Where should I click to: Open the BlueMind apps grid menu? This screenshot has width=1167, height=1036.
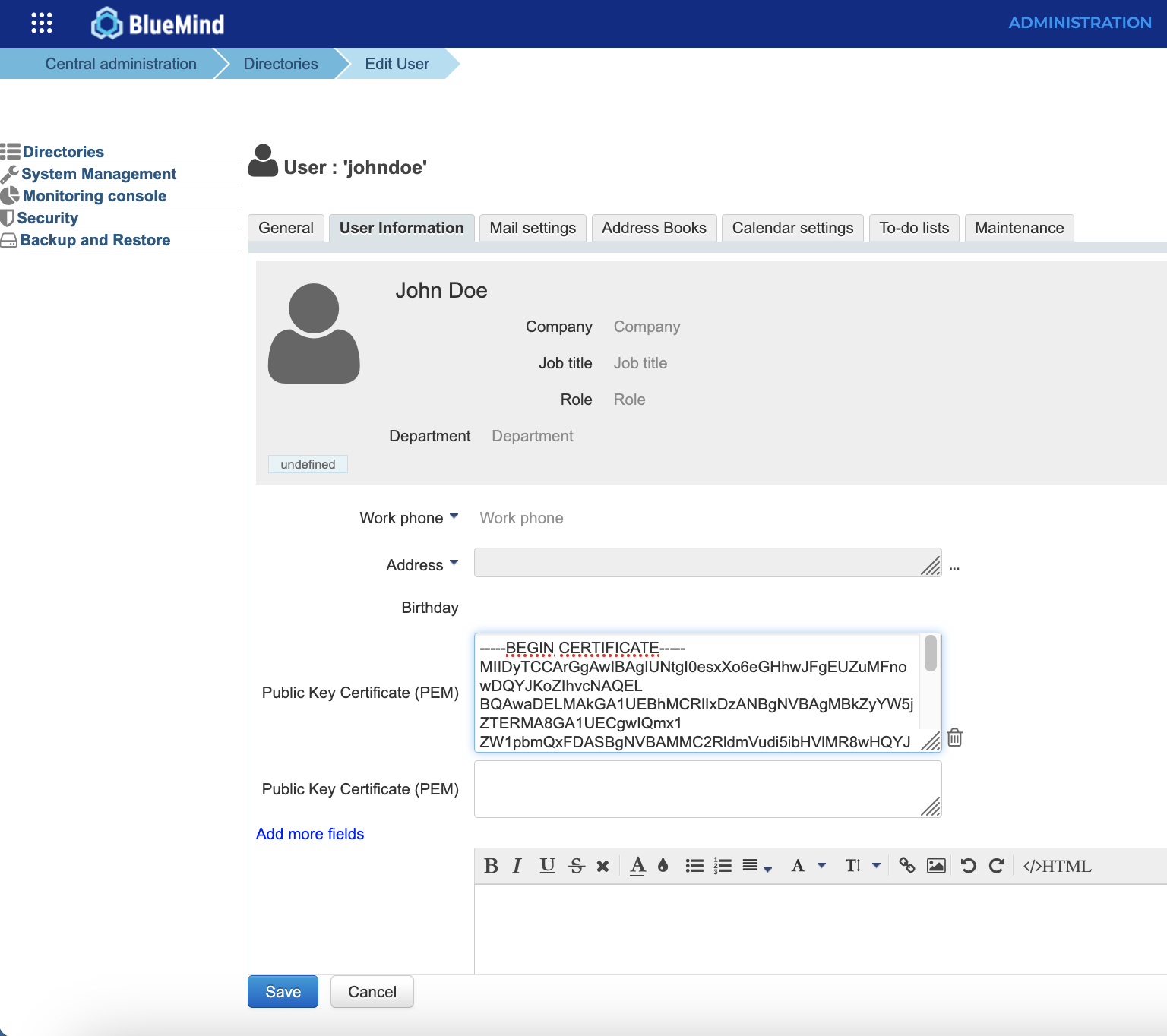[x=42, y=23]
